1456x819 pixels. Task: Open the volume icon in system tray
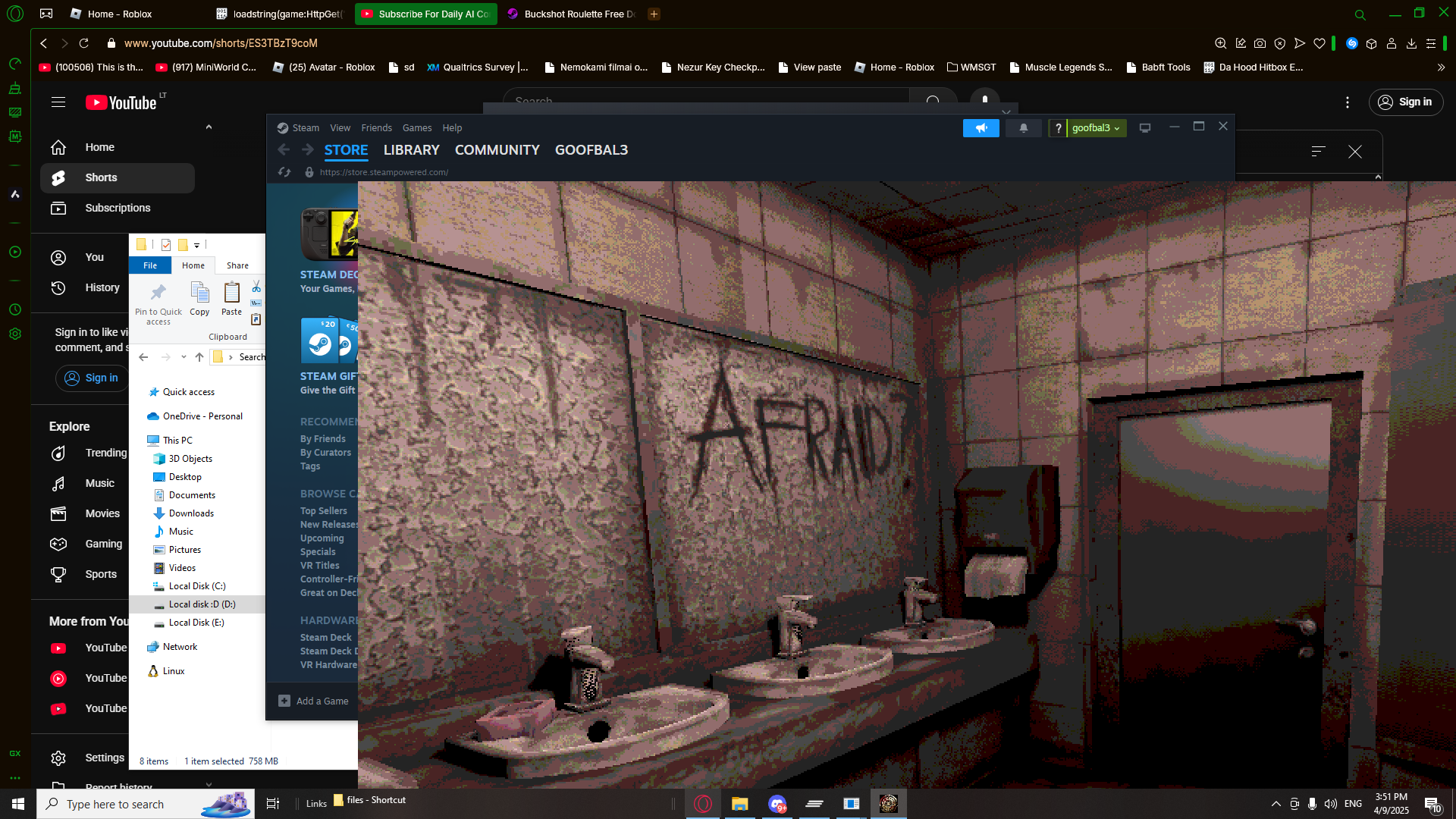click(1331, 804)
